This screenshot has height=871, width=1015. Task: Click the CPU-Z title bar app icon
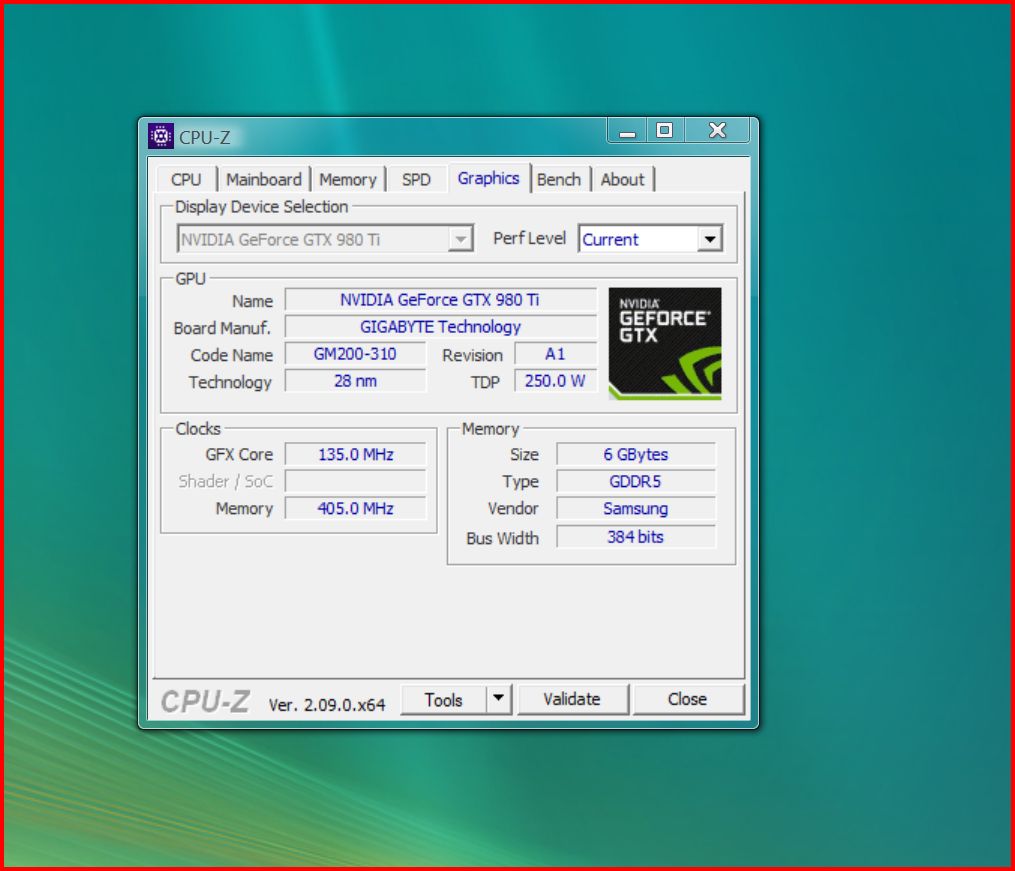click(x=160, y=136)
